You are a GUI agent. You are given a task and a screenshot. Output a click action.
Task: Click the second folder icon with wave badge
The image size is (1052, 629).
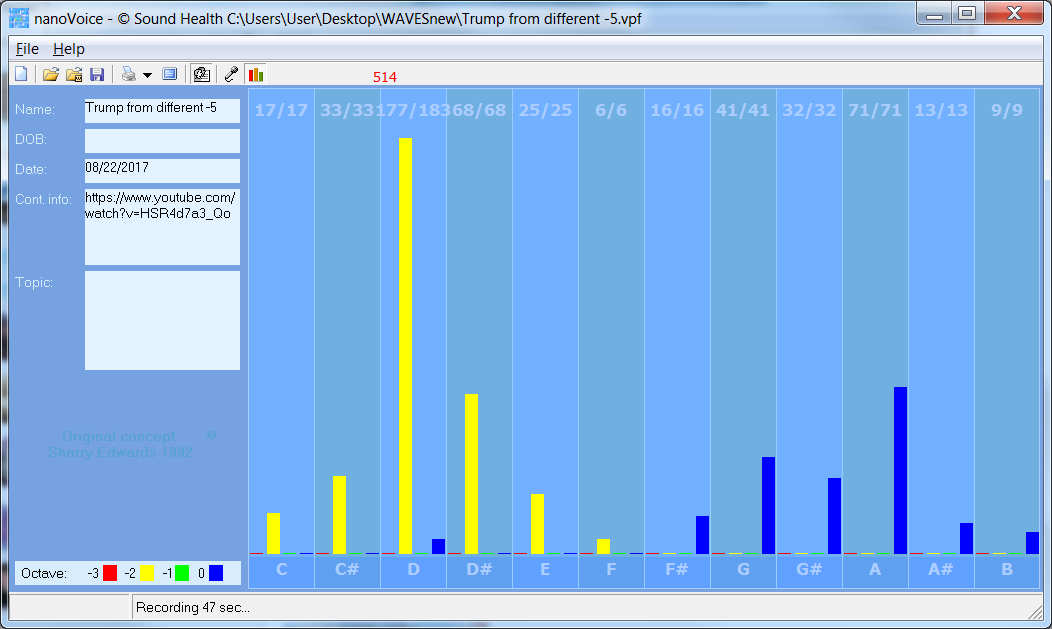[x=74, y=74]
